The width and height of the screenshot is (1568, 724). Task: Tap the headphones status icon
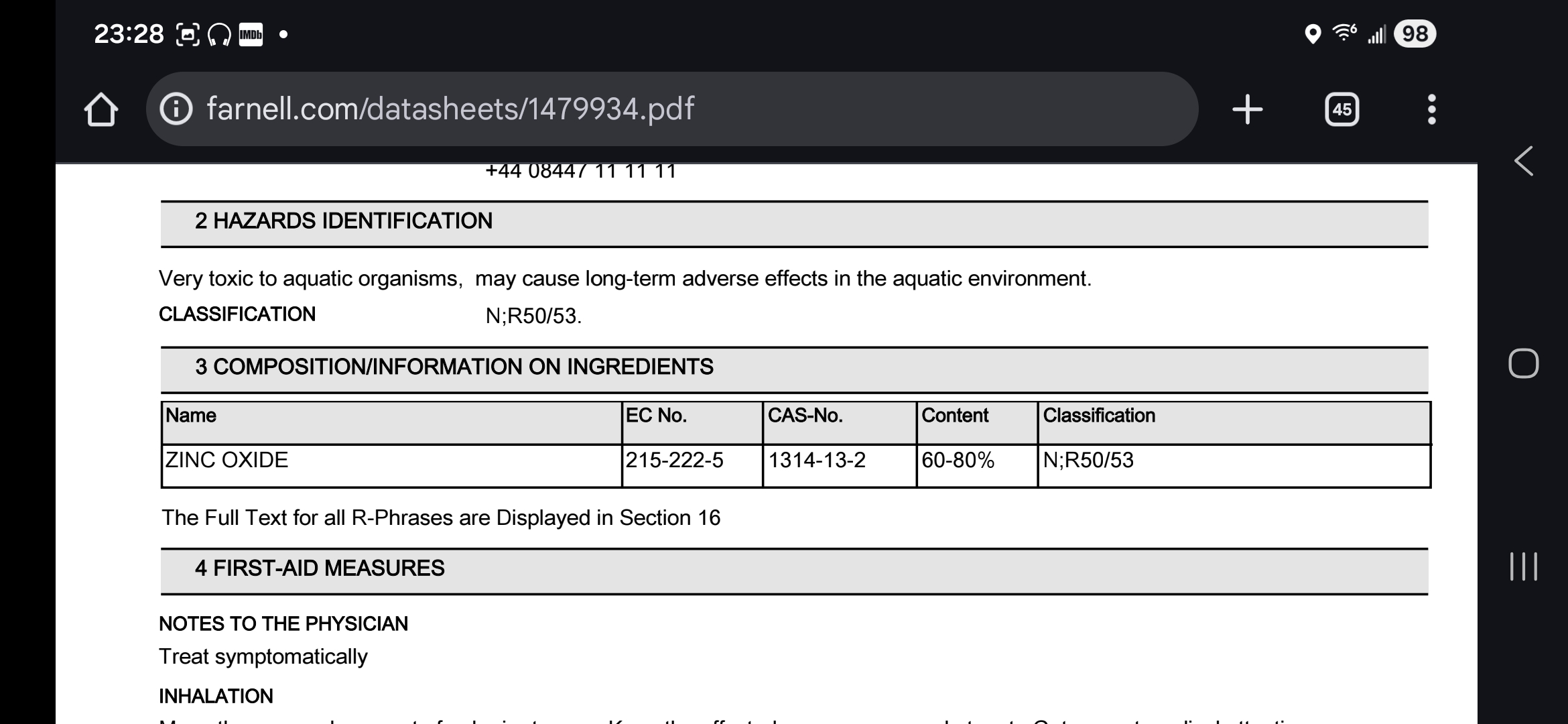219,34
